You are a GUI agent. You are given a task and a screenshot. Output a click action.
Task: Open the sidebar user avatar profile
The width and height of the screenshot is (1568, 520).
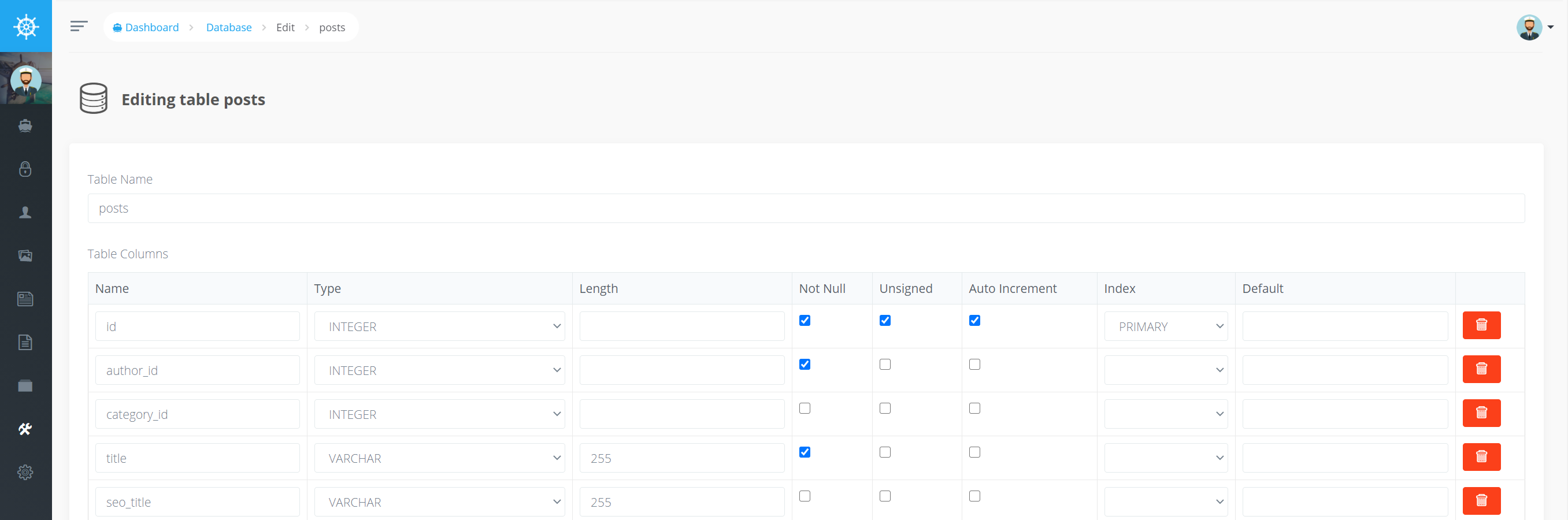coord(25,79)
